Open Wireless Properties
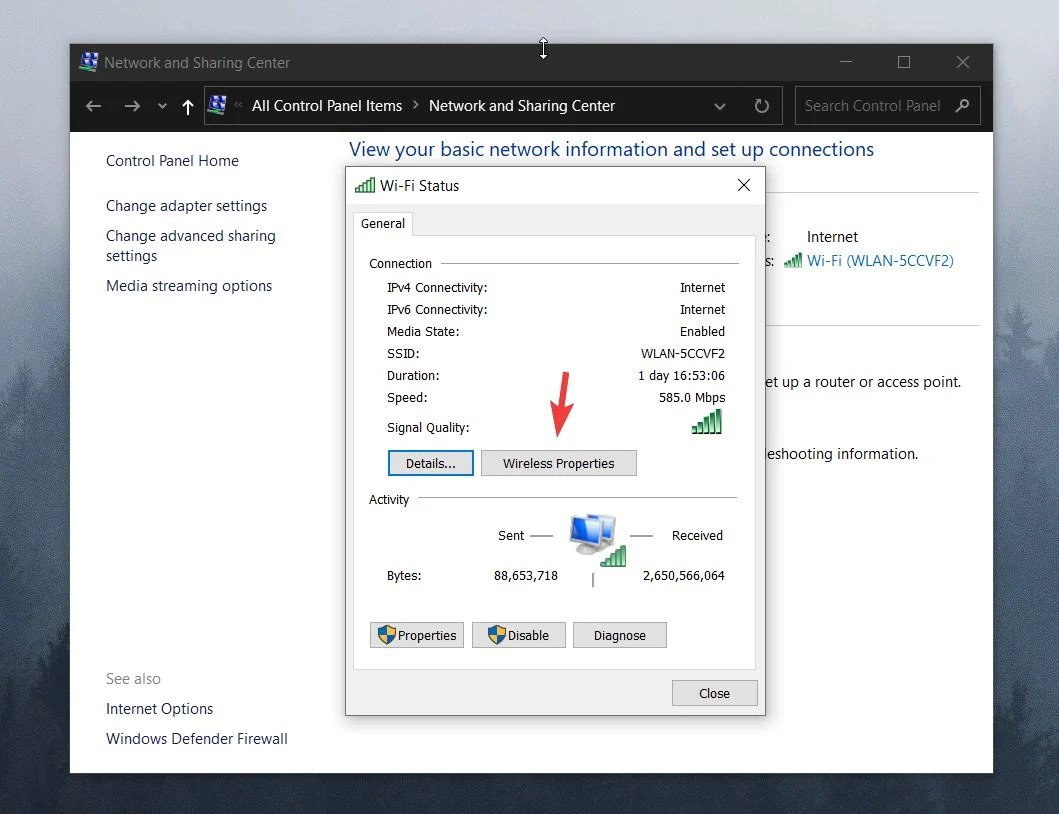 click(559, 463)
